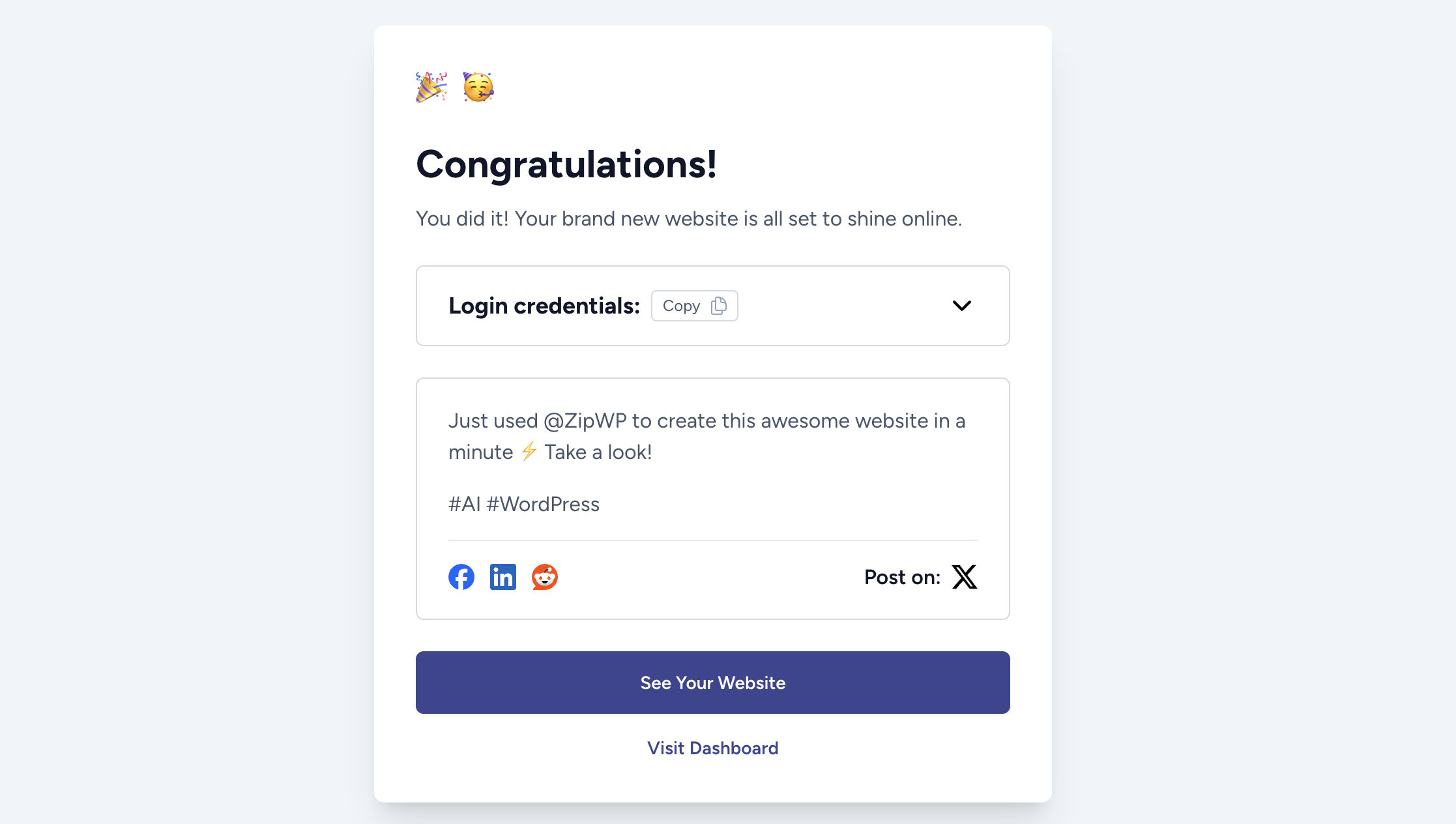
Task: Click the Congratulations! heading
Action: coord(566,164)
